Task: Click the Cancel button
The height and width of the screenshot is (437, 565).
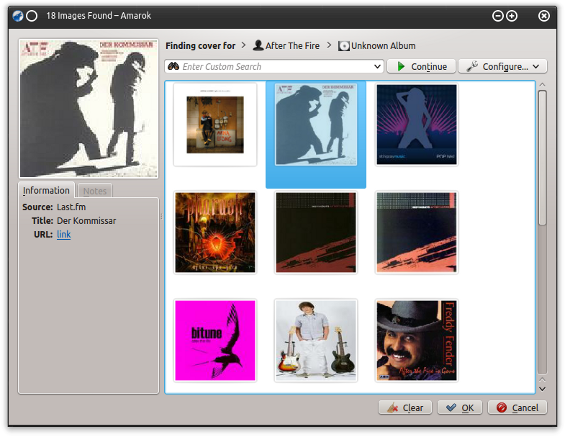Action: [x=517, y=407]
